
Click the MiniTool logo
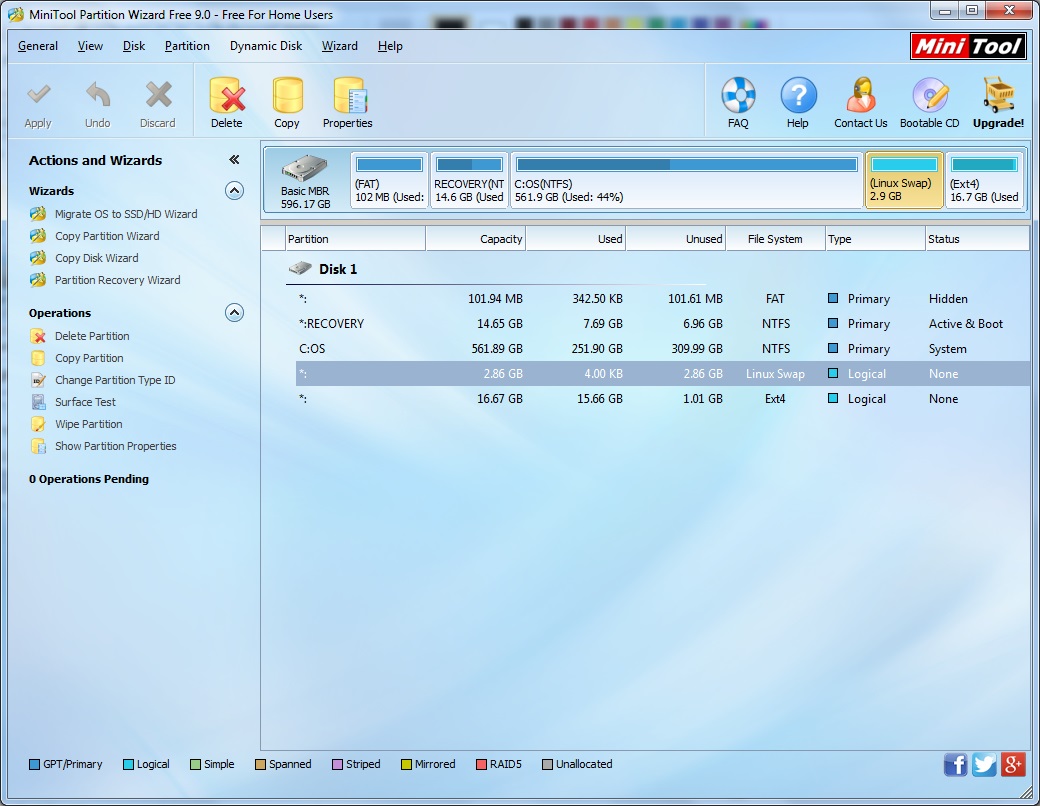coord(968,46)
